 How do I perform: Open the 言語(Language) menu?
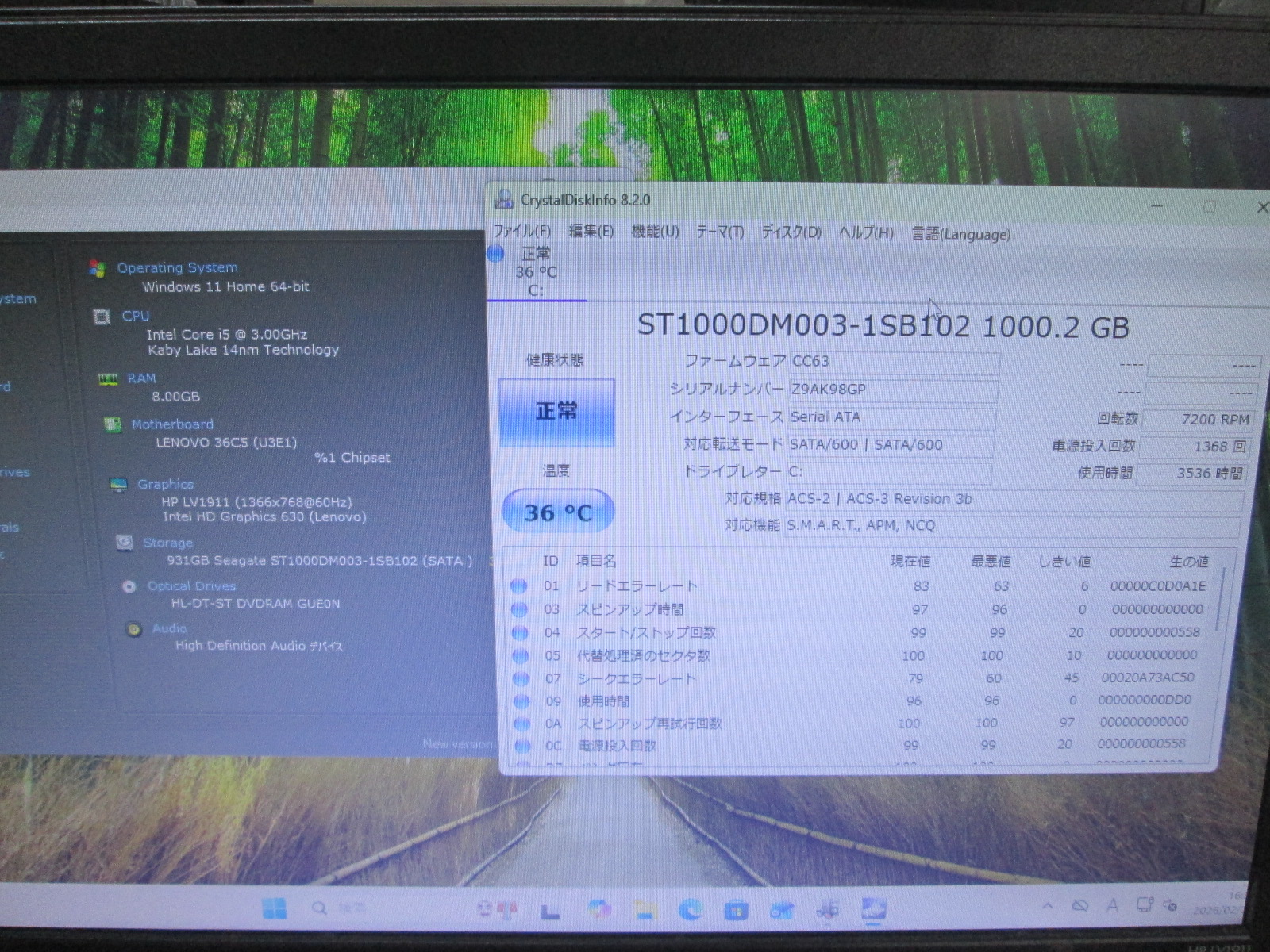point(960,234)
